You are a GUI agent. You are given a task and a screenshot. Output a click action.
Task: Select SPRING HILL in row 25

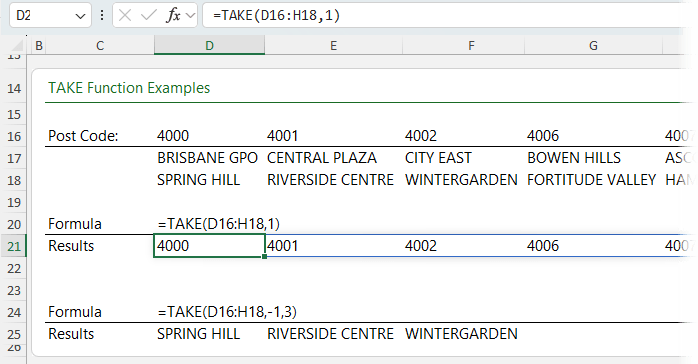point(198,334)
